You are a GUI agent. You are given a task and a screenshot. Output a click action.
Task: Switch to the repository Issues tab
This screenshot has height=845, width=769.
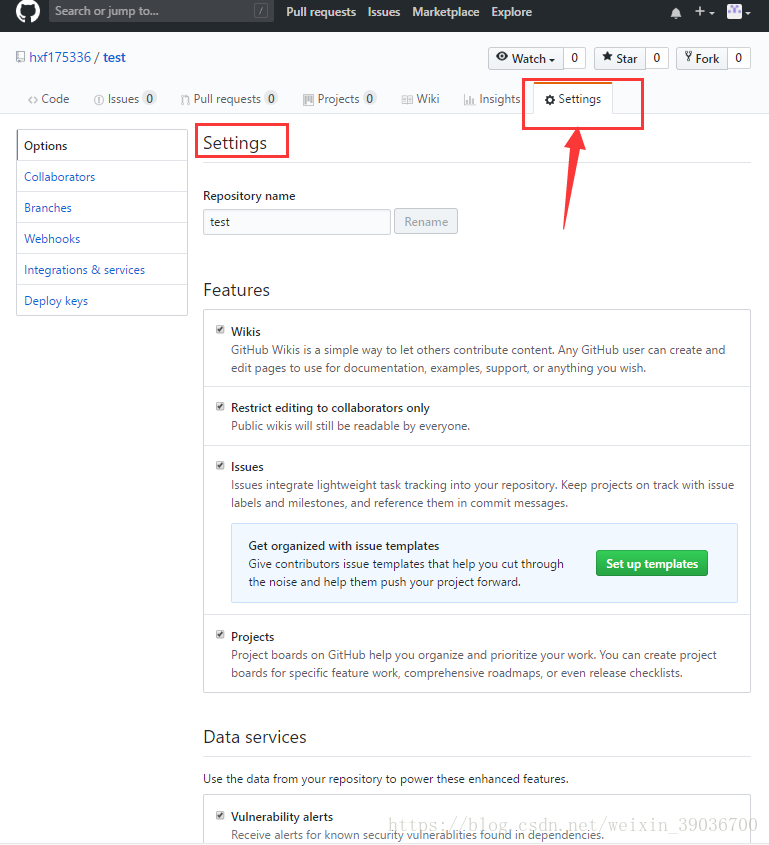[124, 99]
